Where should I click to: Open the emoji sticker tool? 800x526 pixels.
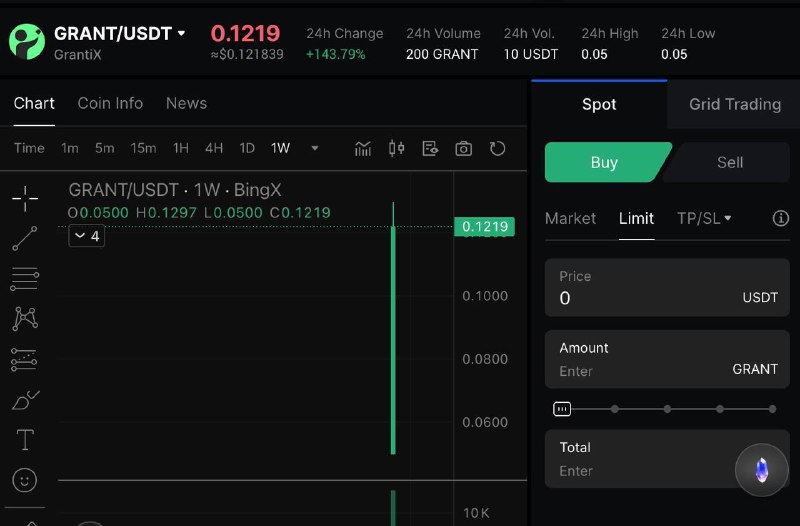25,480
